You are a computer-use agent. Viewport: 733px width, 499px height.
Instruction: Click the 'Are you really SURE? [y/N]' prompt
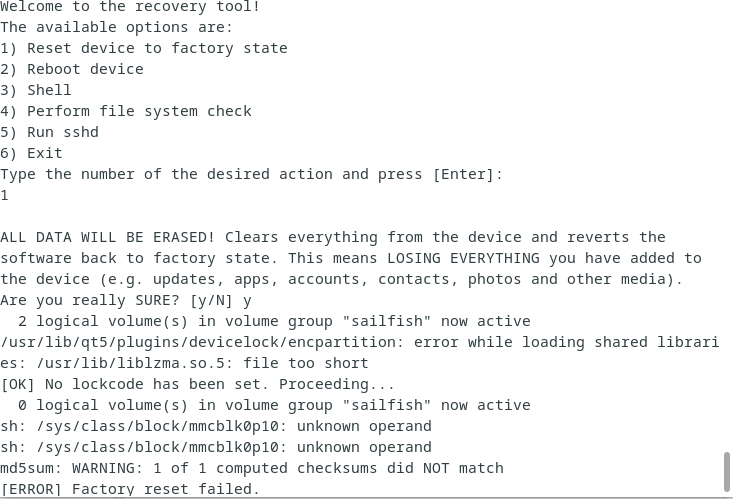tap(116, 300)
